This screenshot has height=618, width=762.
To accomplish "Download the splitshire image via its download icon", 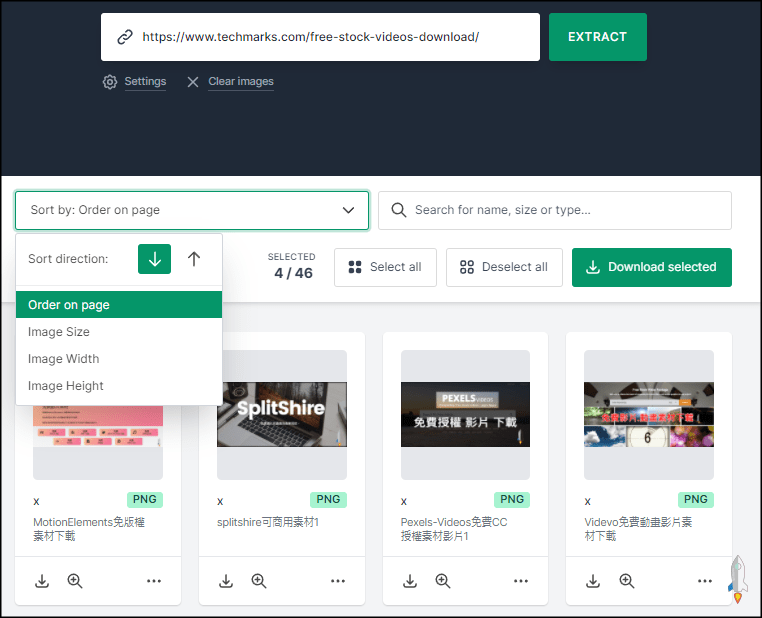I will [226, 581].
